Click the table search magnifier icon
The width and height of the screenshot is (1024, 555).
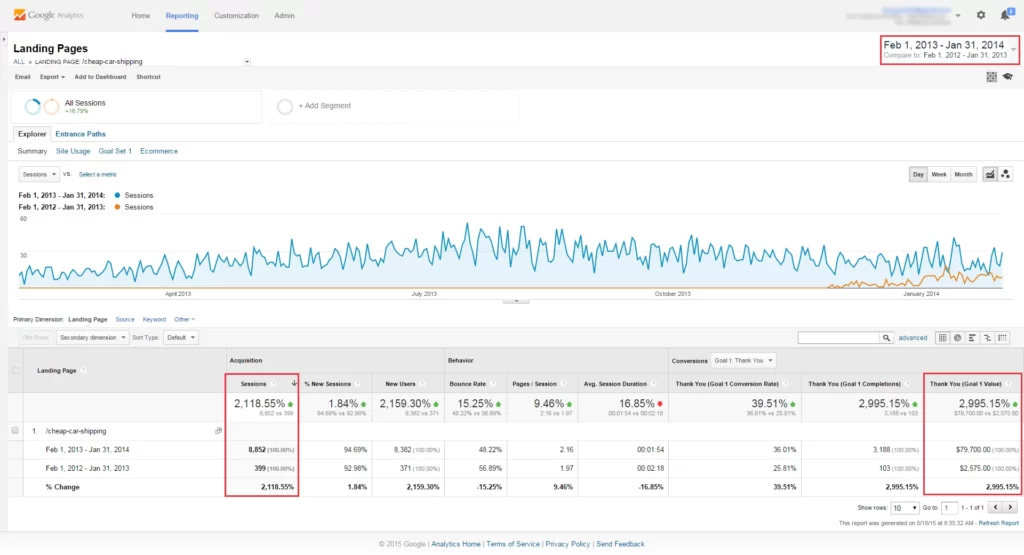[887, 338]
